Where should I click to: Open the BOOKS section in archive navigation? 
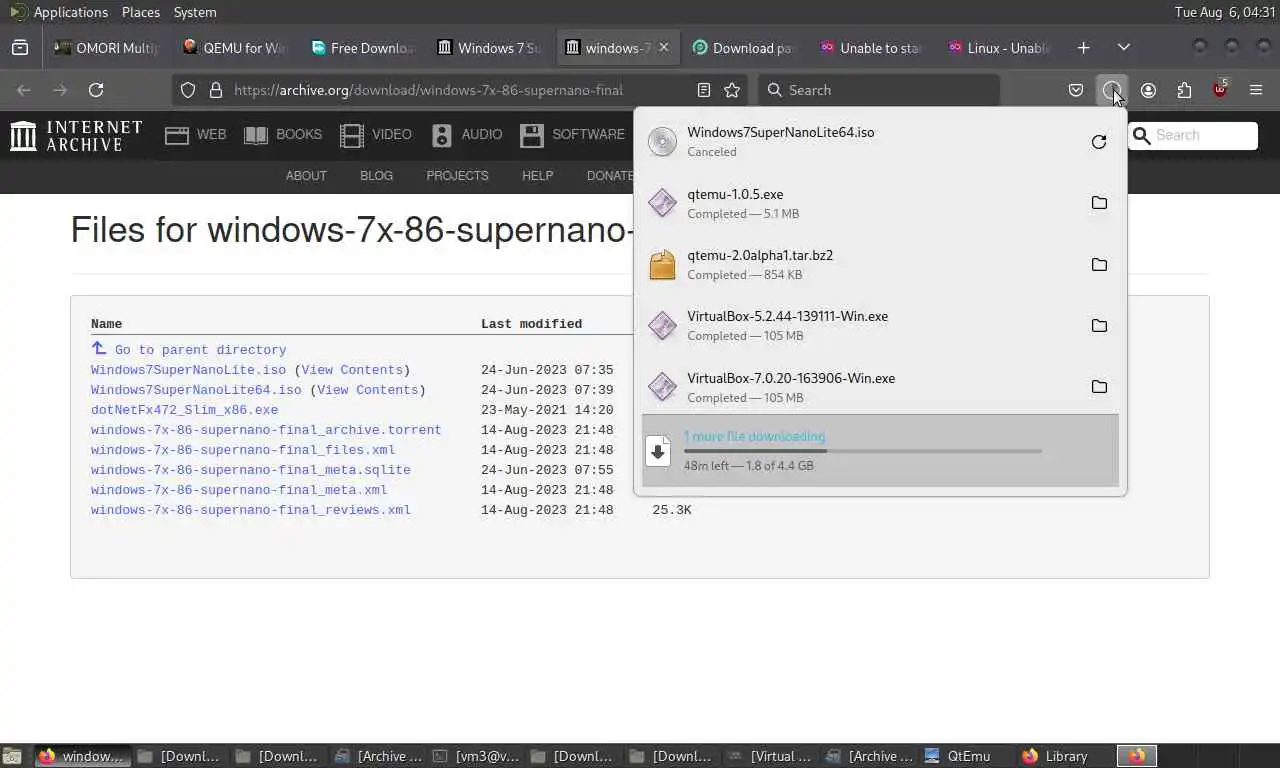[283, 134]
